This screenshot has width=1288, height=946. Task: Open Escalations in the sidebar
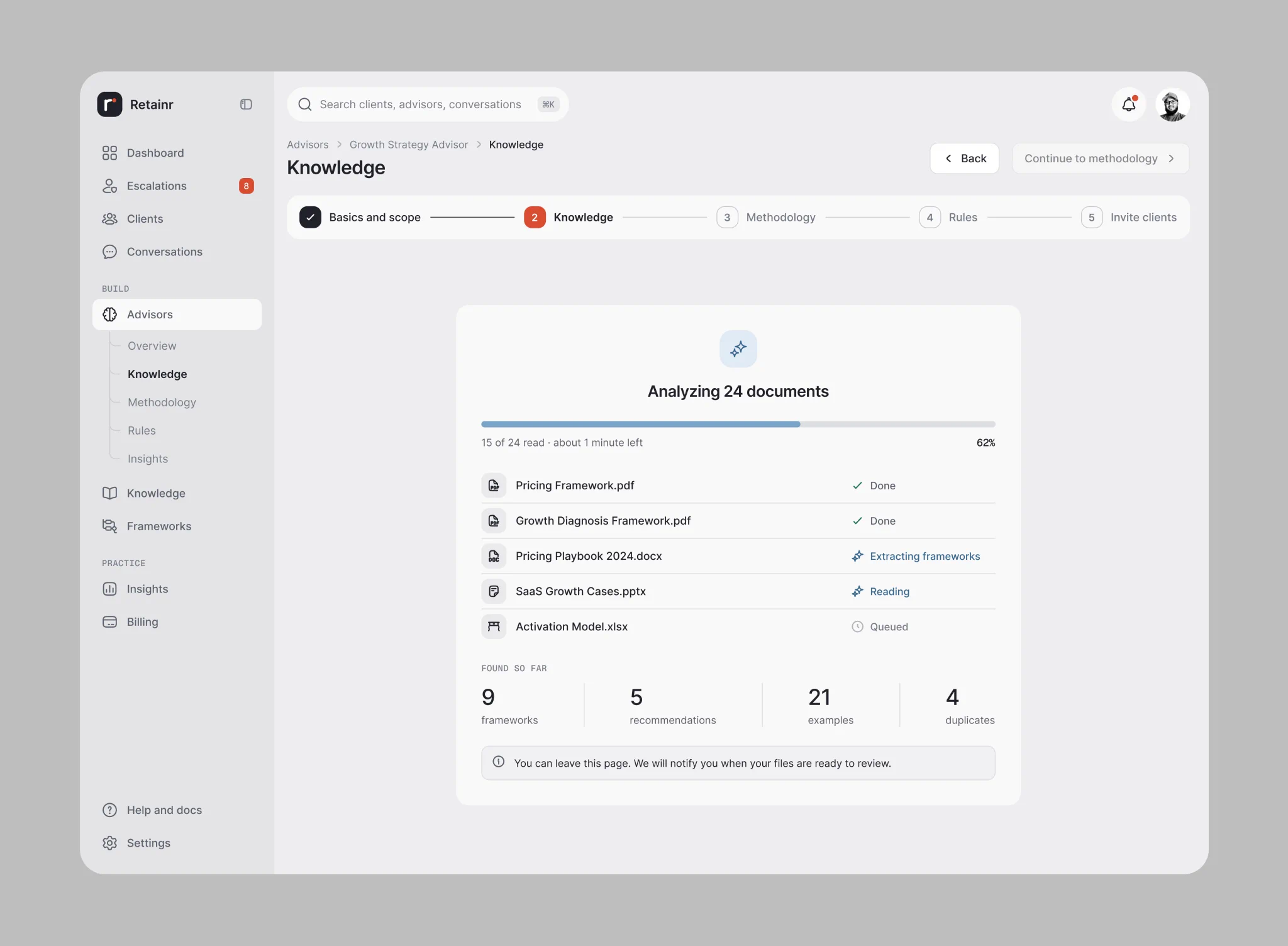pyautogui.click(x=177, y=186)
